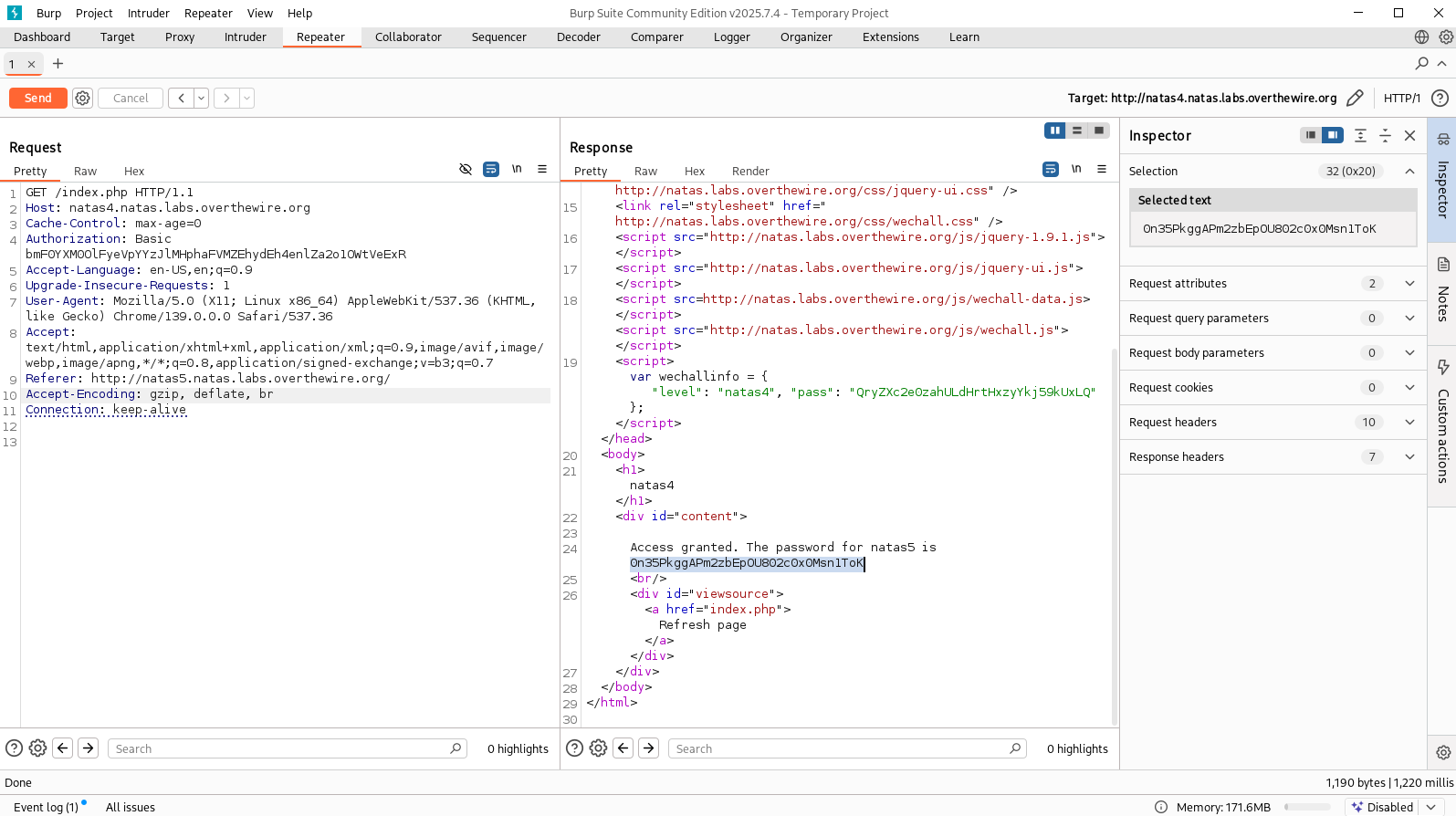This screenshot has height=816, width=1456.
Task: Open the Intruder tab
Action: (245, 37)
